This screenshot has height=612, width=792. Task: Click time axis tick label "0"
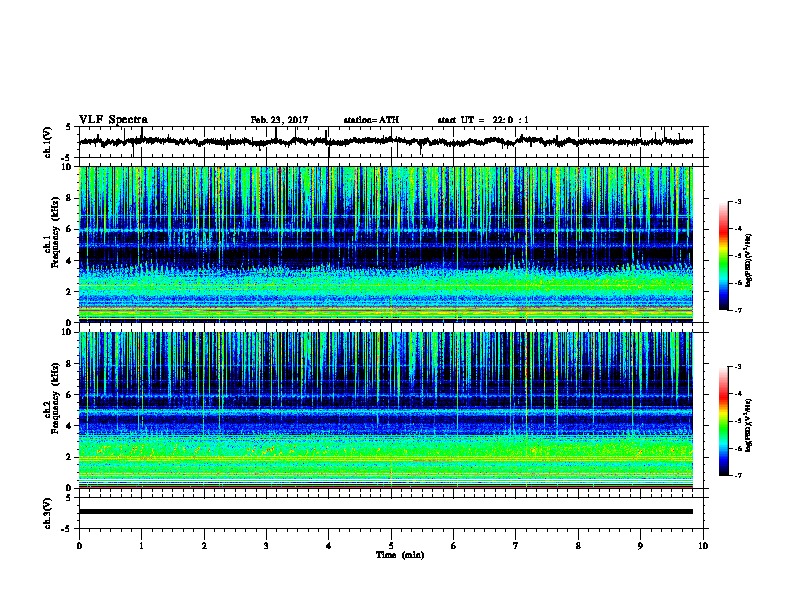79,546
